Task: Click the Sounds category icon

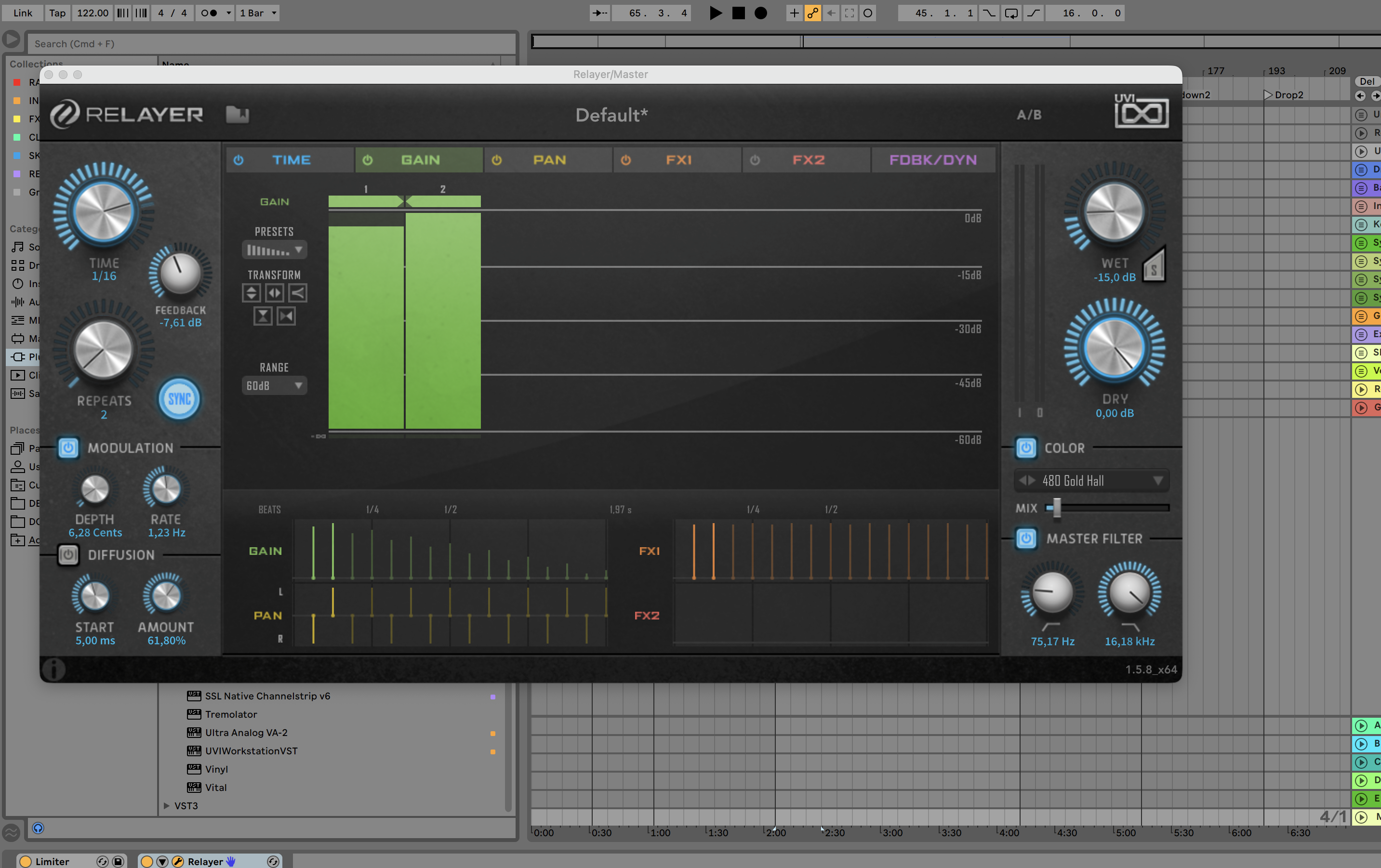Action: (18, 247)
